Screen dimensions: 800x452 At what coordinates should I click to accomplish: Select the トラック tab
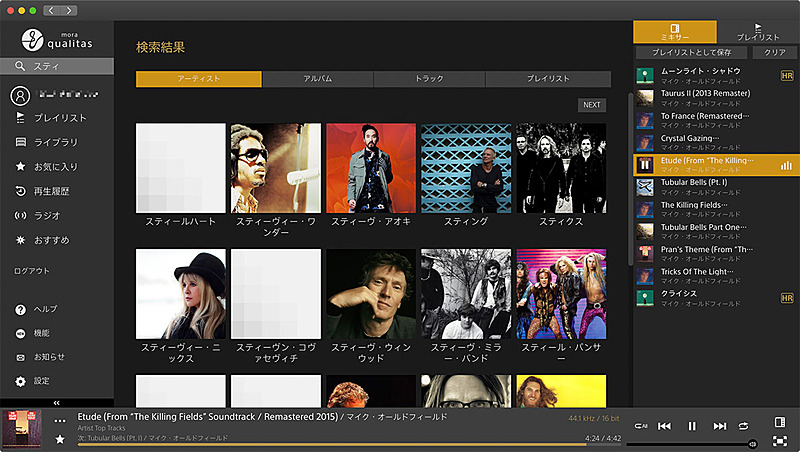coord(429,79)
